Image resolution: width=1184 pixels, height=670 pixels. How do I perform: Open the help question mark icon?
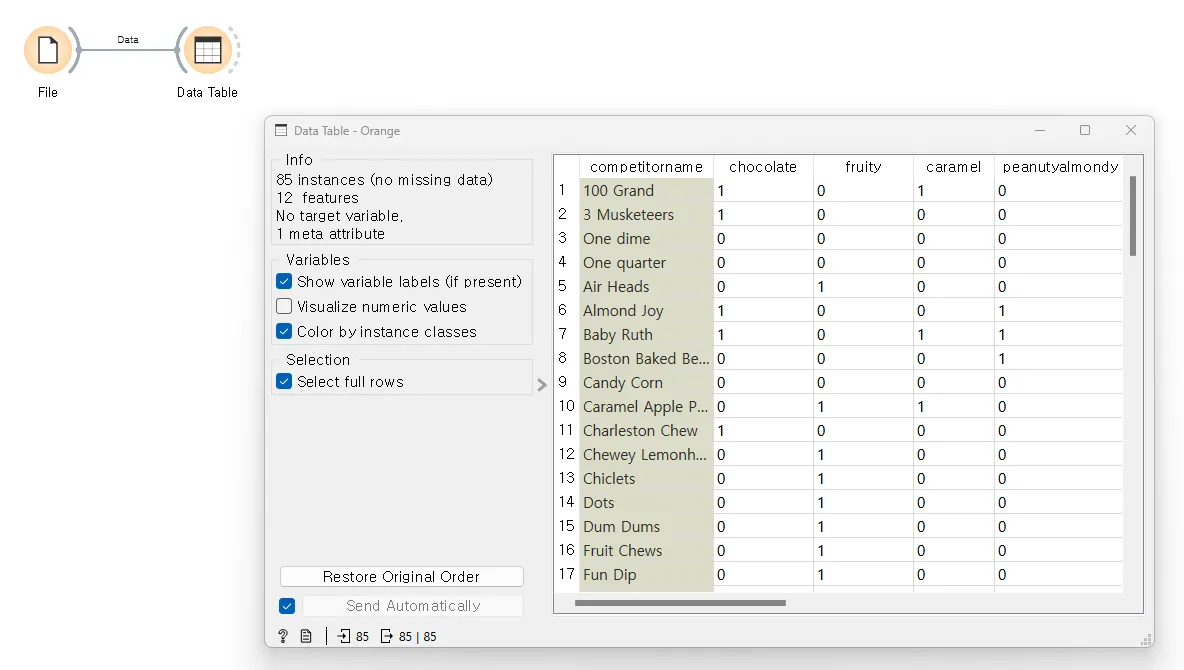(x=283, y=636)
